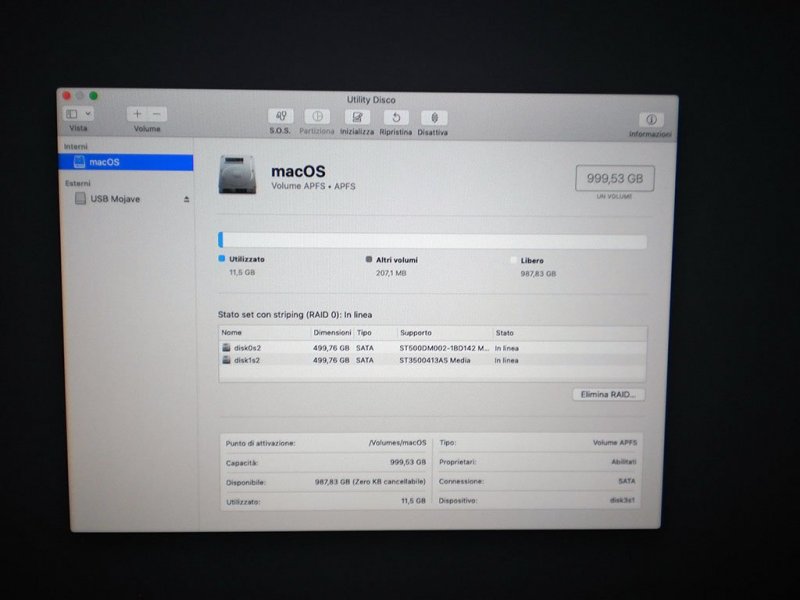The height and width of the screenshot is (600, 800).
Task: Click the Disattiva unmount icon
Action: pos(434,118)
